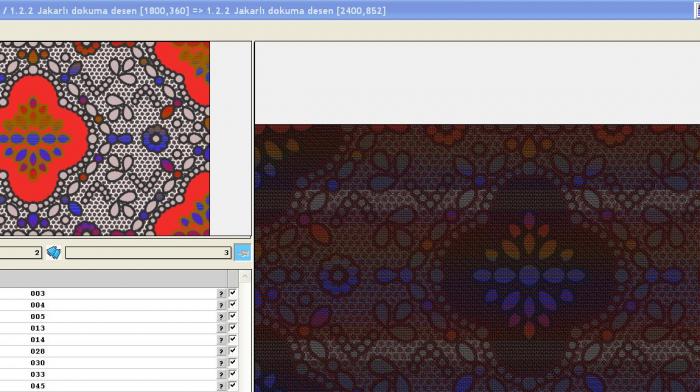Disable the checkbox for row 033
700x392 pixels.
click(x=233, y=374)
